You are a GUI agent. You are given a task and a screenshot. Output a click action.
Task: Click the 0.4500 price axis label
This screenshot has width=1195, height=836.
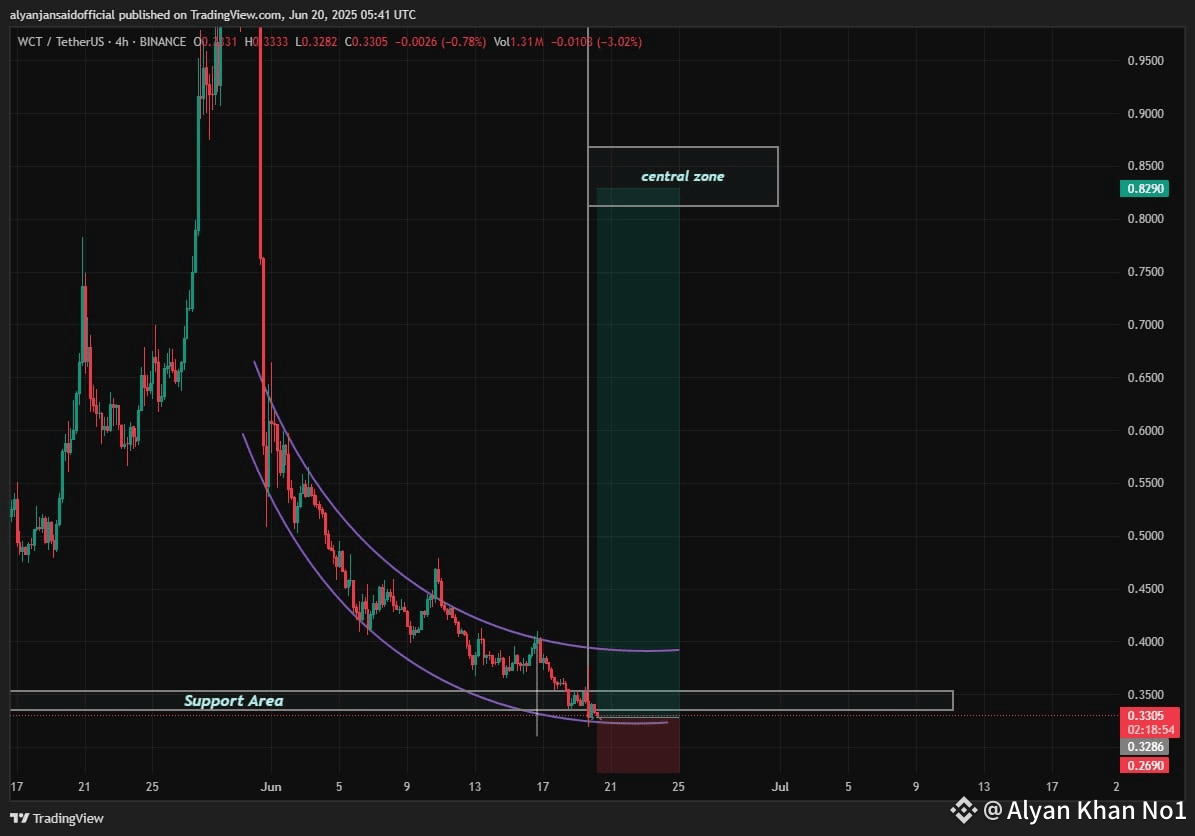1145,589
